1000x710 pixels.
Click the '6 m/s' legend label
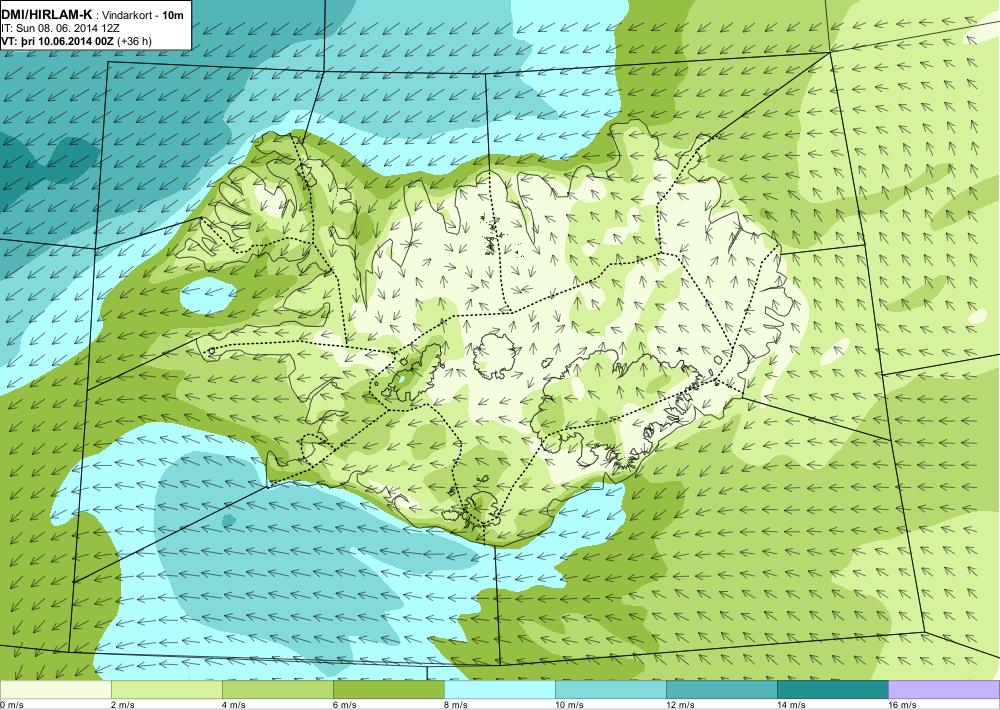pos(344,705)
